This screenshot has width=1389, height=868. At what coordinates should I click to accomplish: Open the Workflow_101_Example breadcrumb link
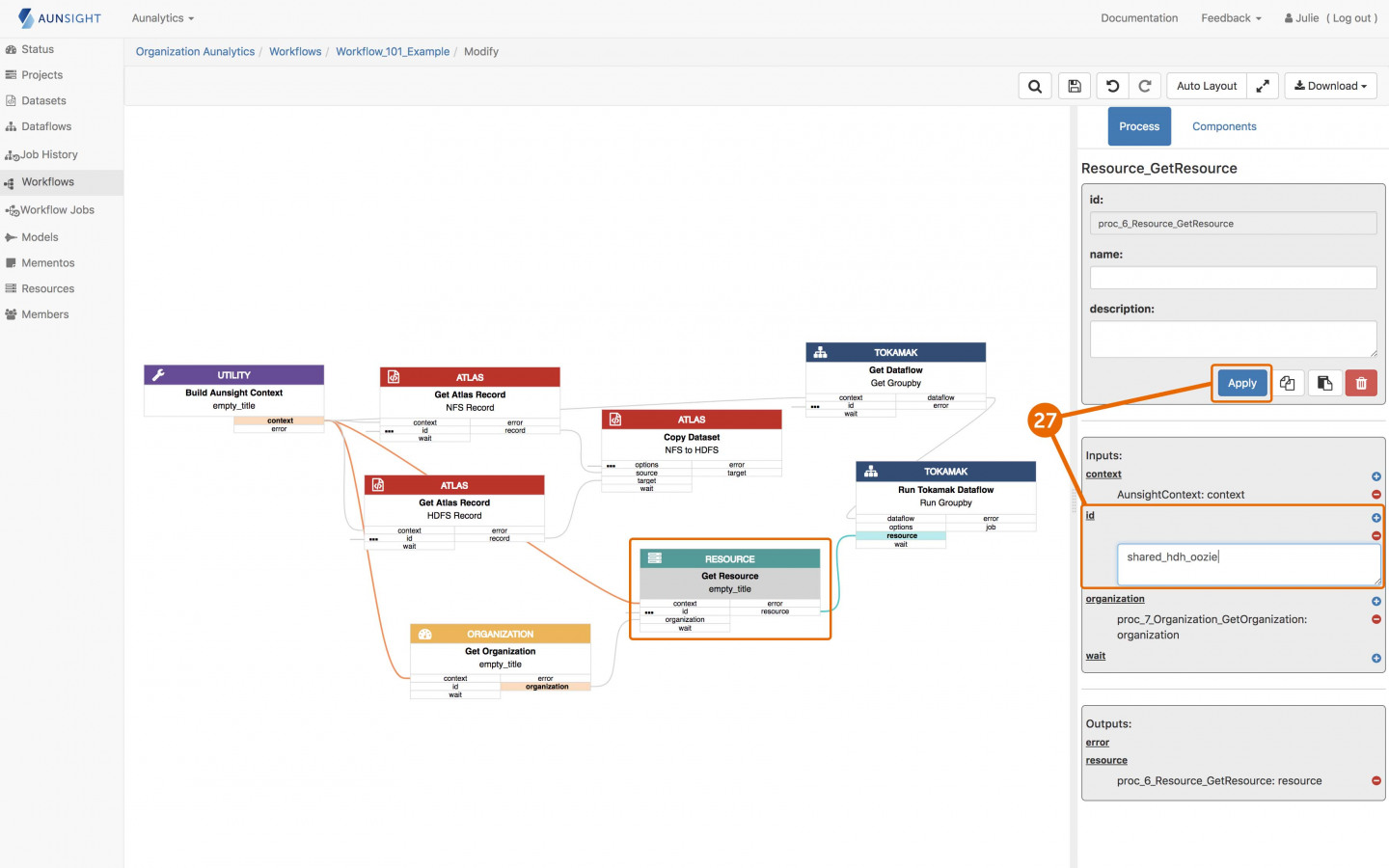coord(392,52)
